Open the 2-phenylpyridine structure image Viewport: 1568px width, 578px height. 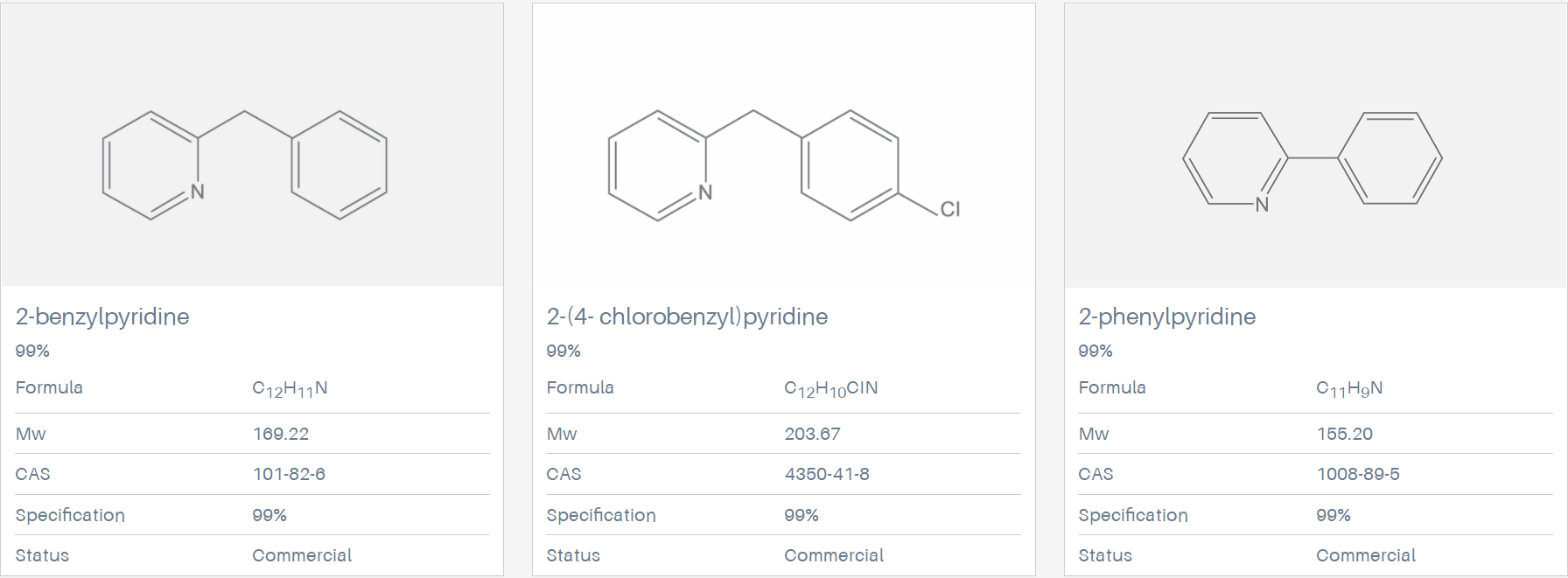pyautogui.click(x=1315, y=144)
